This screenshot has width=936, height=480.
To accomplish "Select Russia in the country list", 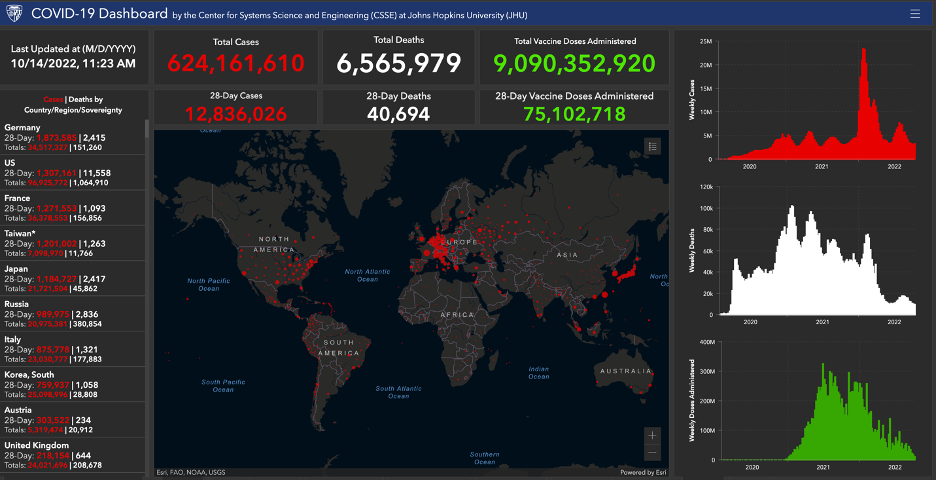I will (x=72, y=313).
